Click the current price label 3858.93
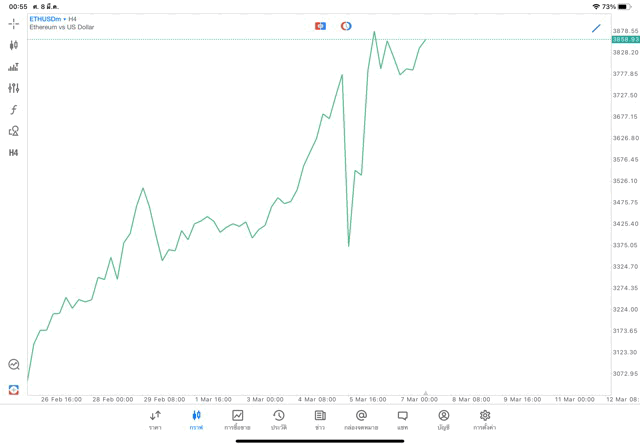Viewport: 640px width, 447px height. [625, 39]
